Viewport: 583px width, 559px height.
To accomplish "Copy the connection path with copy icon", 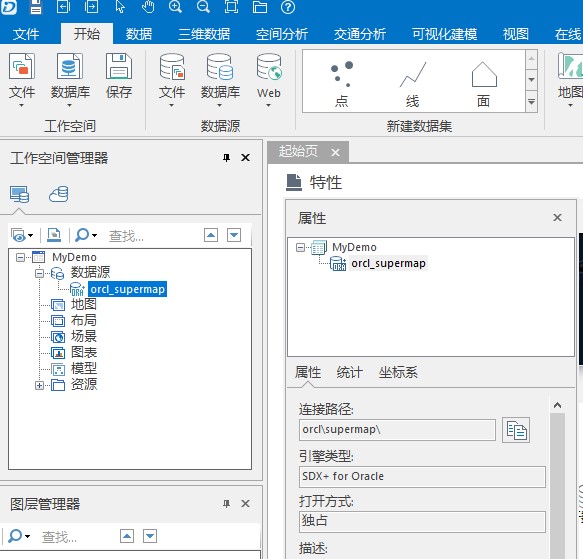I will click(x=516, y=430).
